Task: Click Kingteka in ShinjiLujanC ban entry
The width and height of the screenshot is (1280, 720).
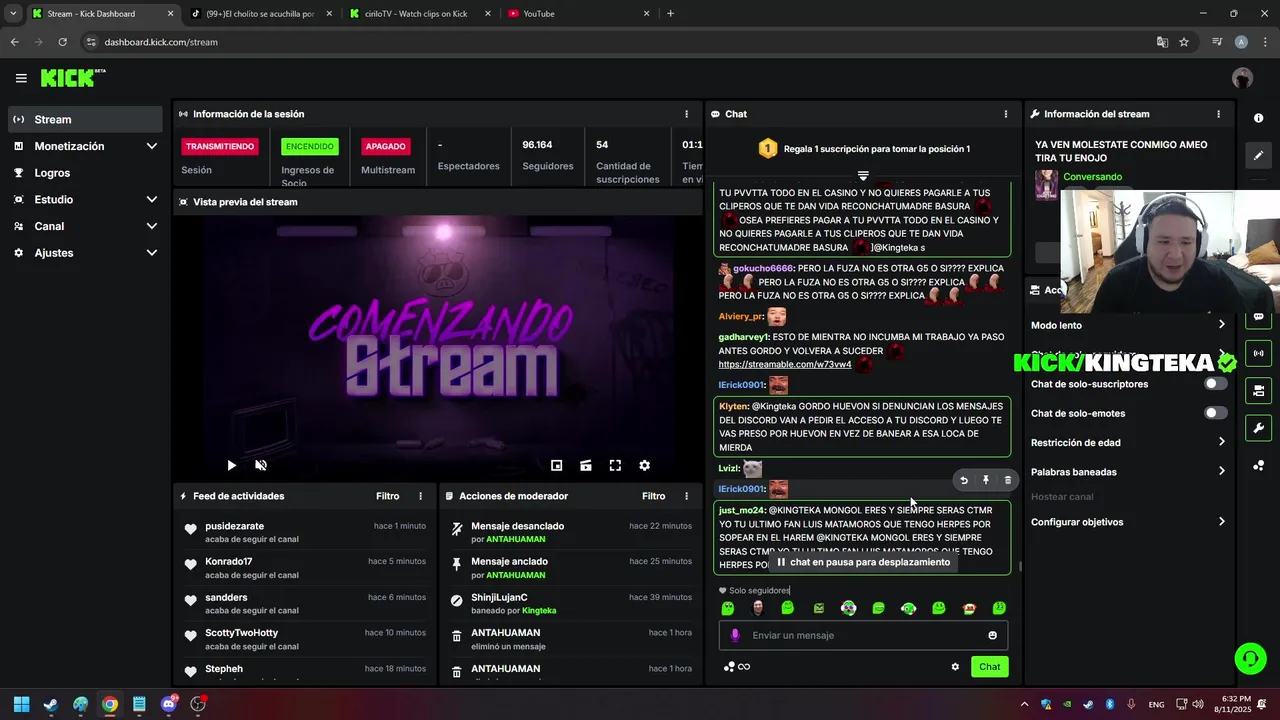Action: 539,610
